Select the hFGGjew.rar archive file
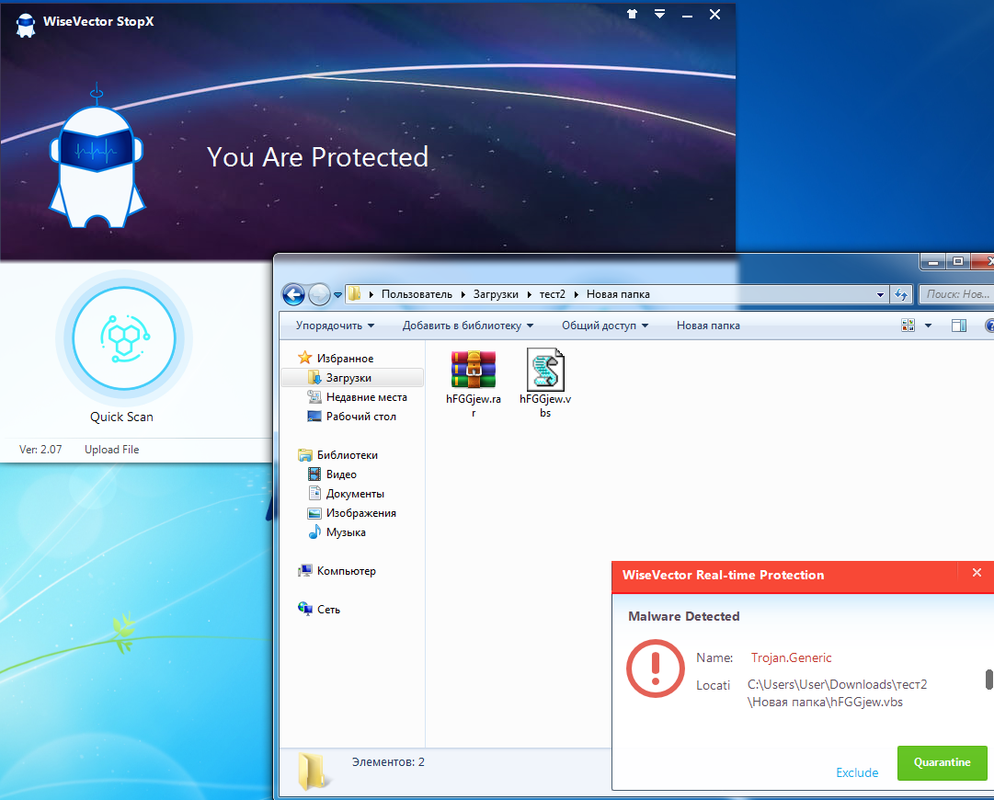The width and height of the screenshot is (994, 800). 473,384
